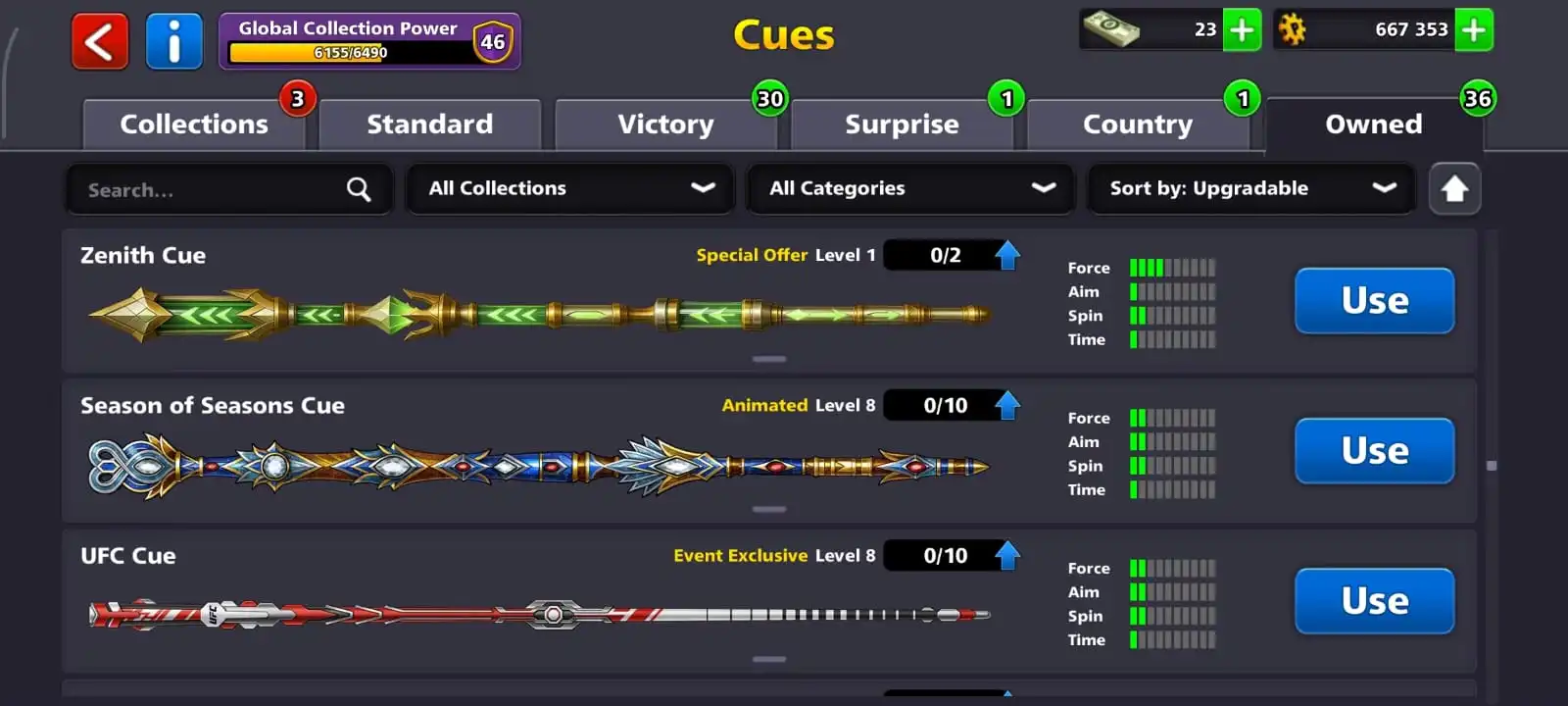Tap the red back arrow icon
This screenshot has width=1568, height=706.
[x=100, y=41]
